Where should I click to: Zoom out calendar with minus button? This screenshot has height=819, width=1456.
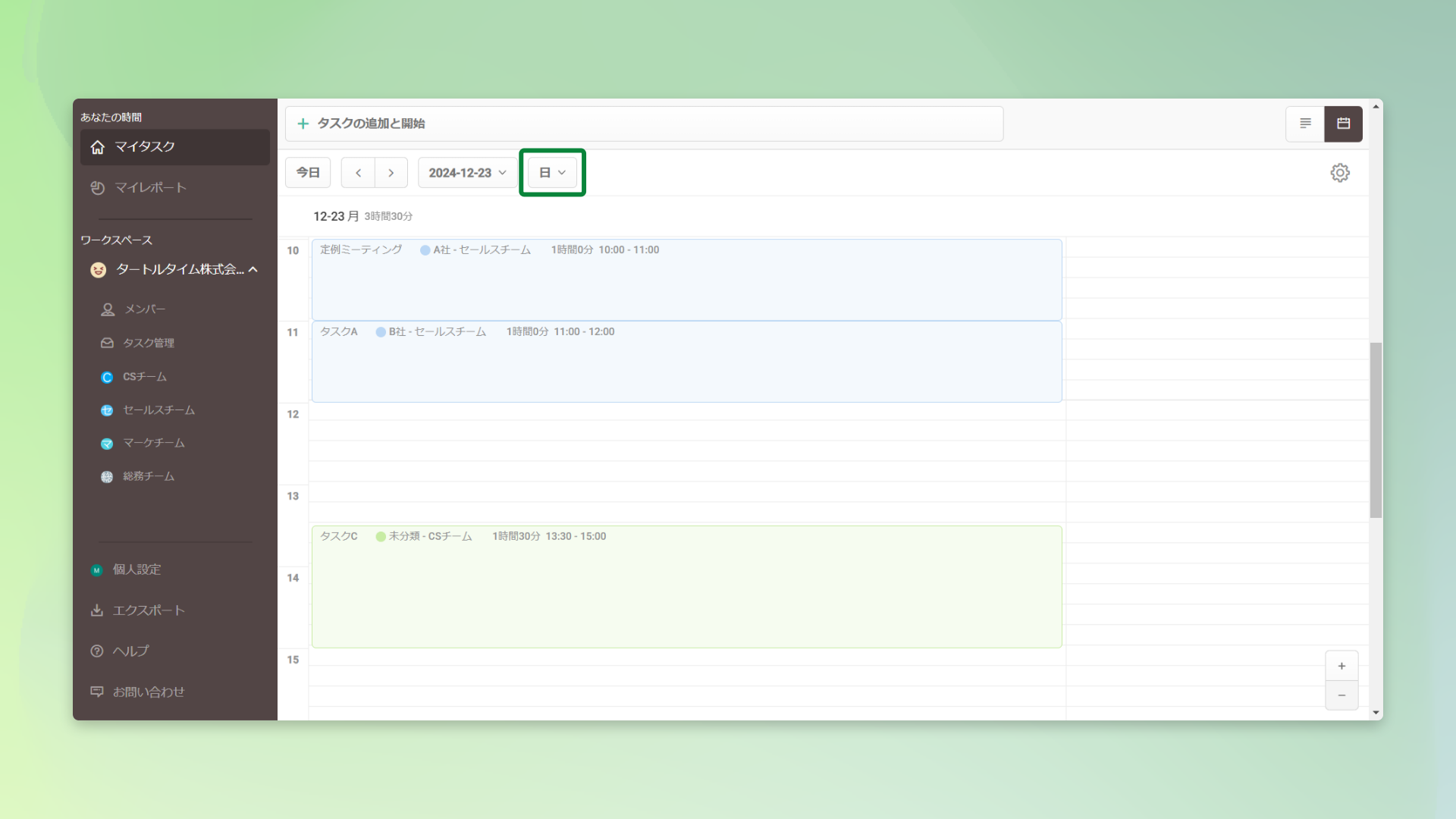click(1341, 695)
